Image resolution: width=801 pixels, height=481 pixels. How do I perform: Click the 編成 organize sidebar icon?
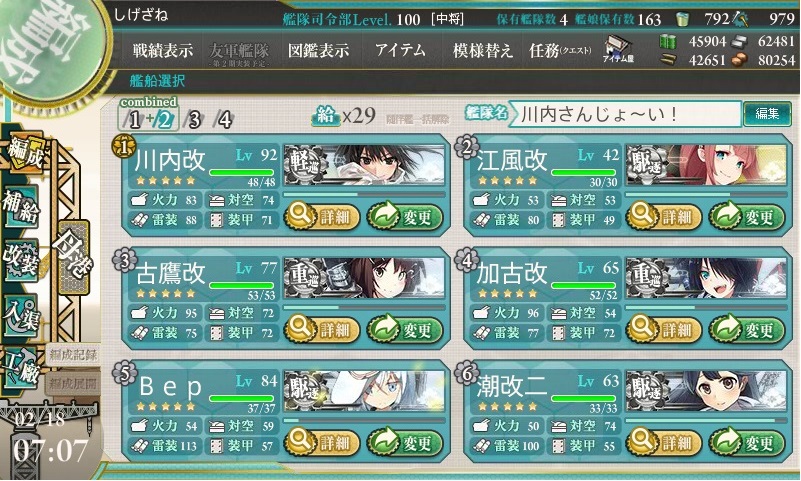[25, 152]
